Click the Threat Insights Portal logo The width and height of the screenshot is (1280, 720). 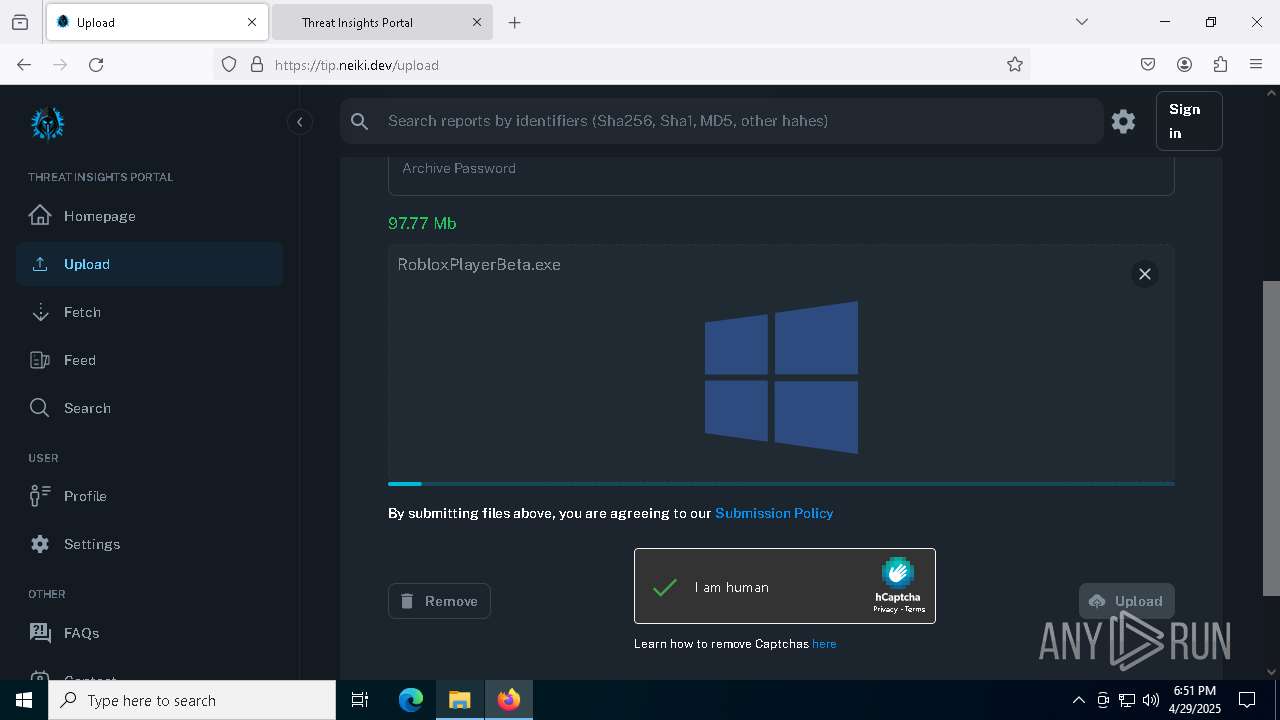47,124
